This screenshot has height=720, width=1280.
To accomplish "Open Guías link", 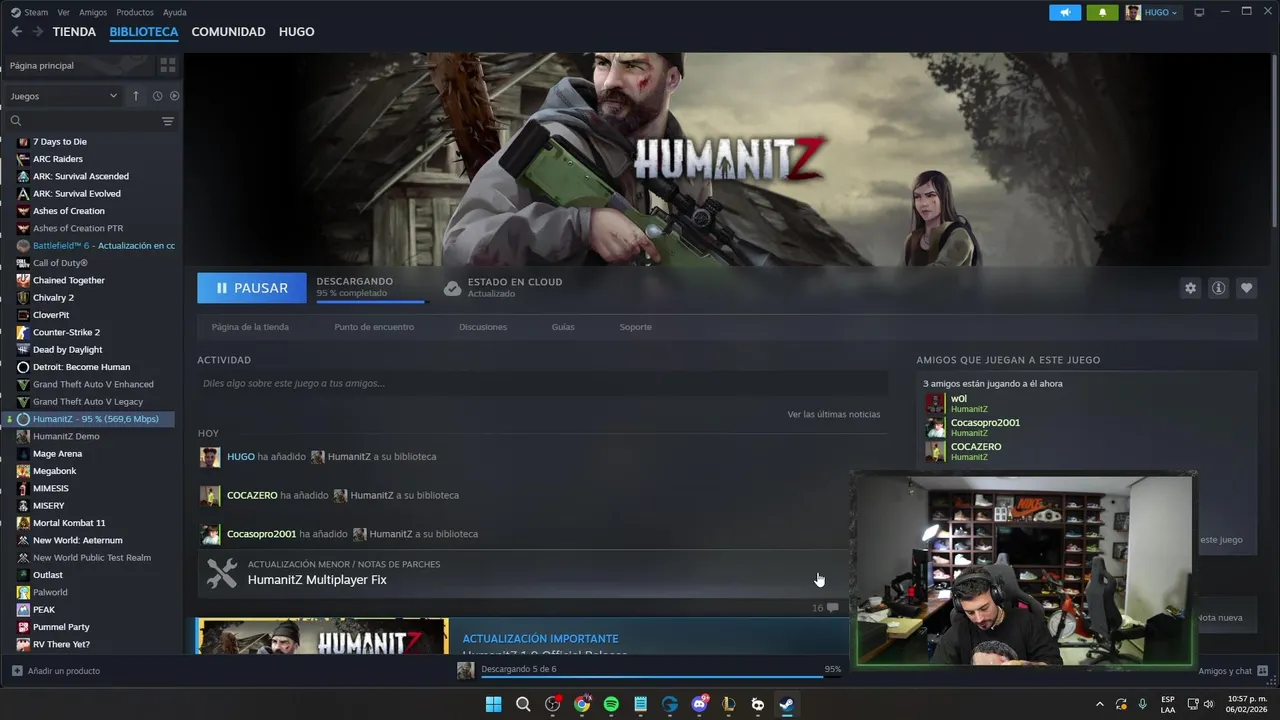I will click(x=563, y=327).
